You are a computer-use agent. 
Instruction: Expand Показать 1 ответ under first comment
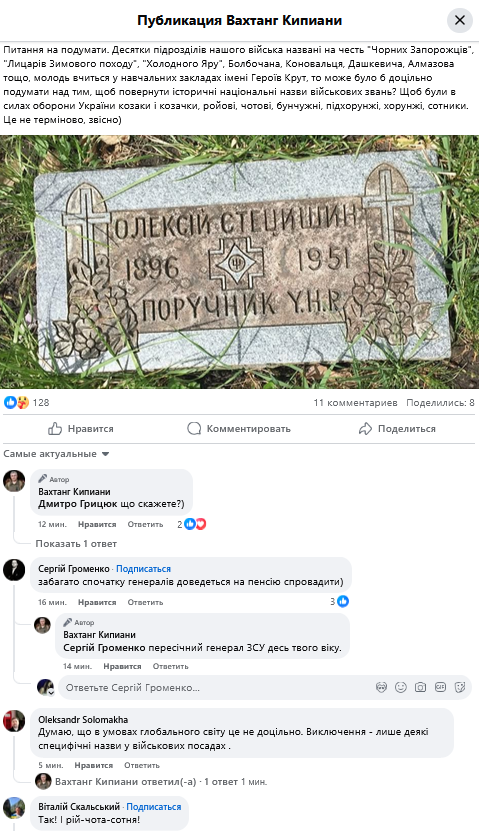(x=76, y=544)
